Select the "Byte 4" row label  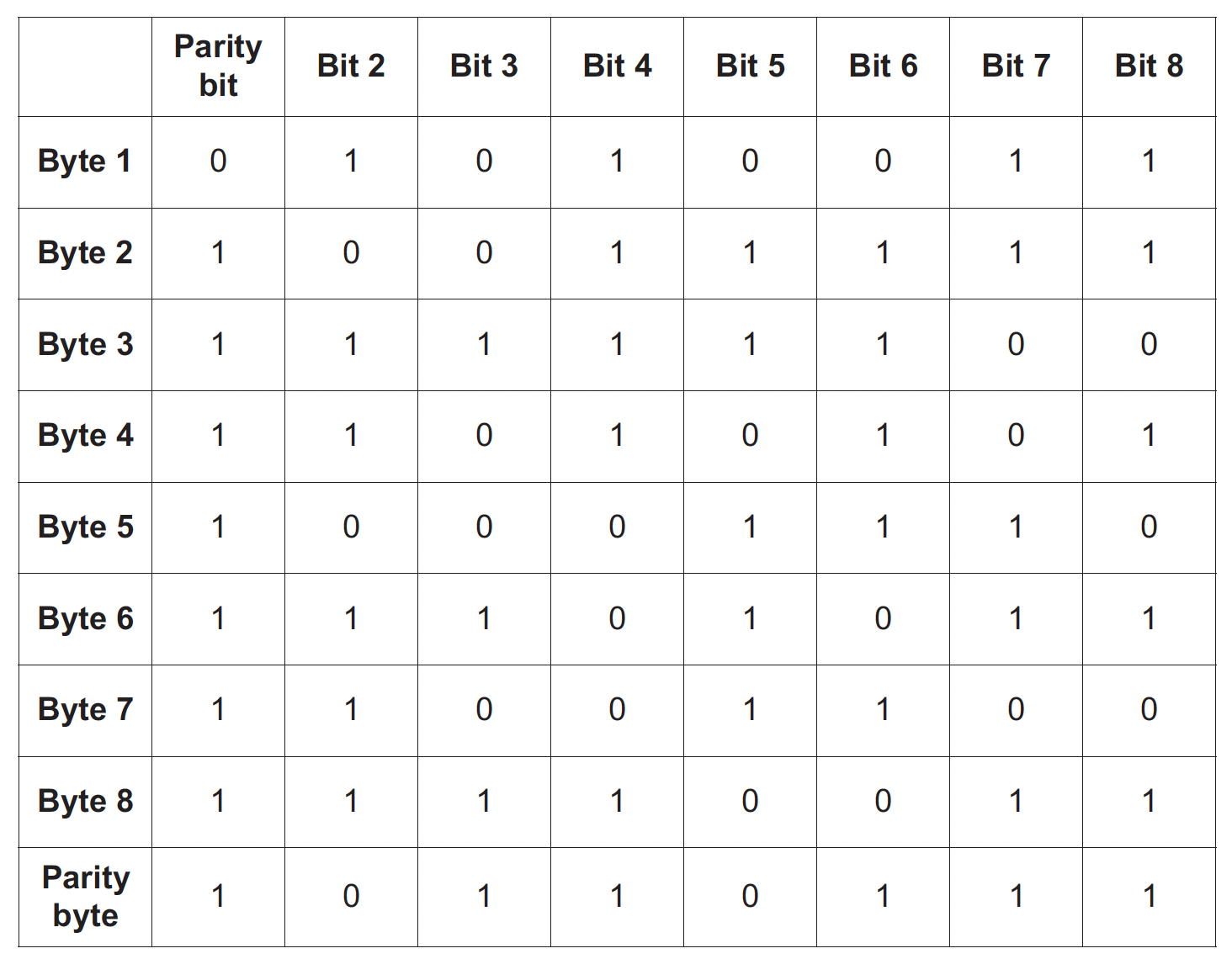coord(85,436)
